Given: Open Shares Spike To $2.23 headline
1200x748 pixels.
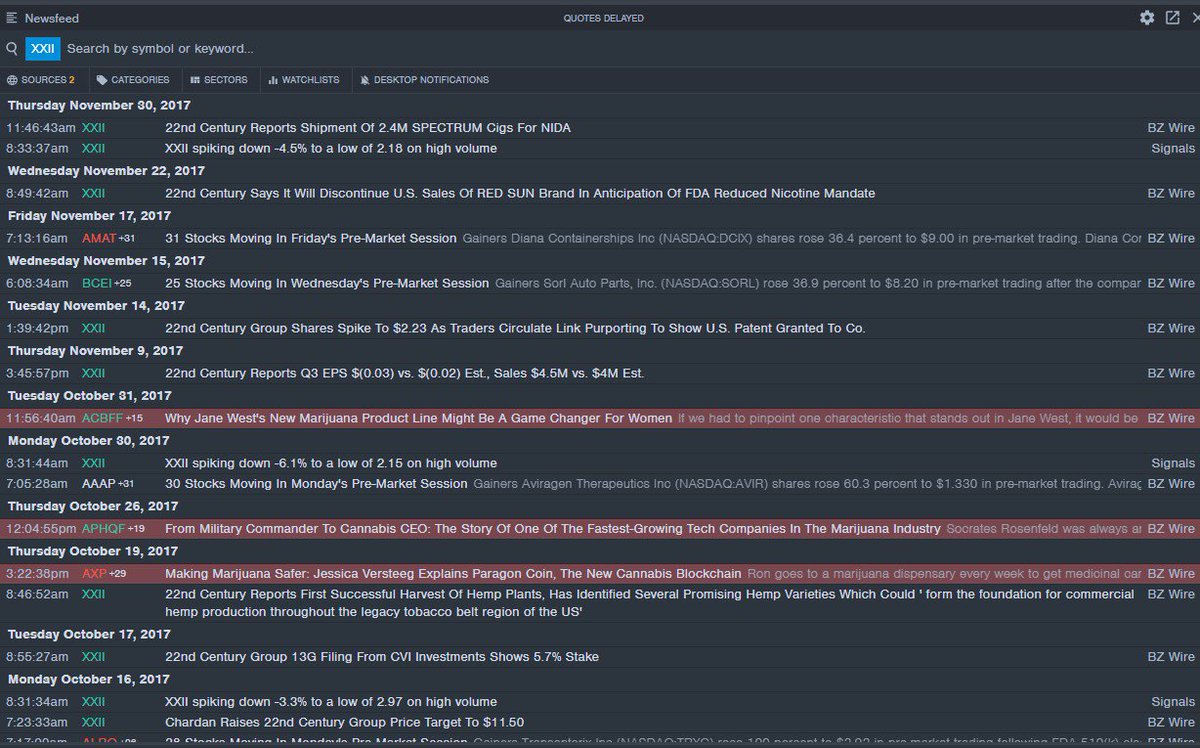Looking at the screenshot, I should (515, 328).
